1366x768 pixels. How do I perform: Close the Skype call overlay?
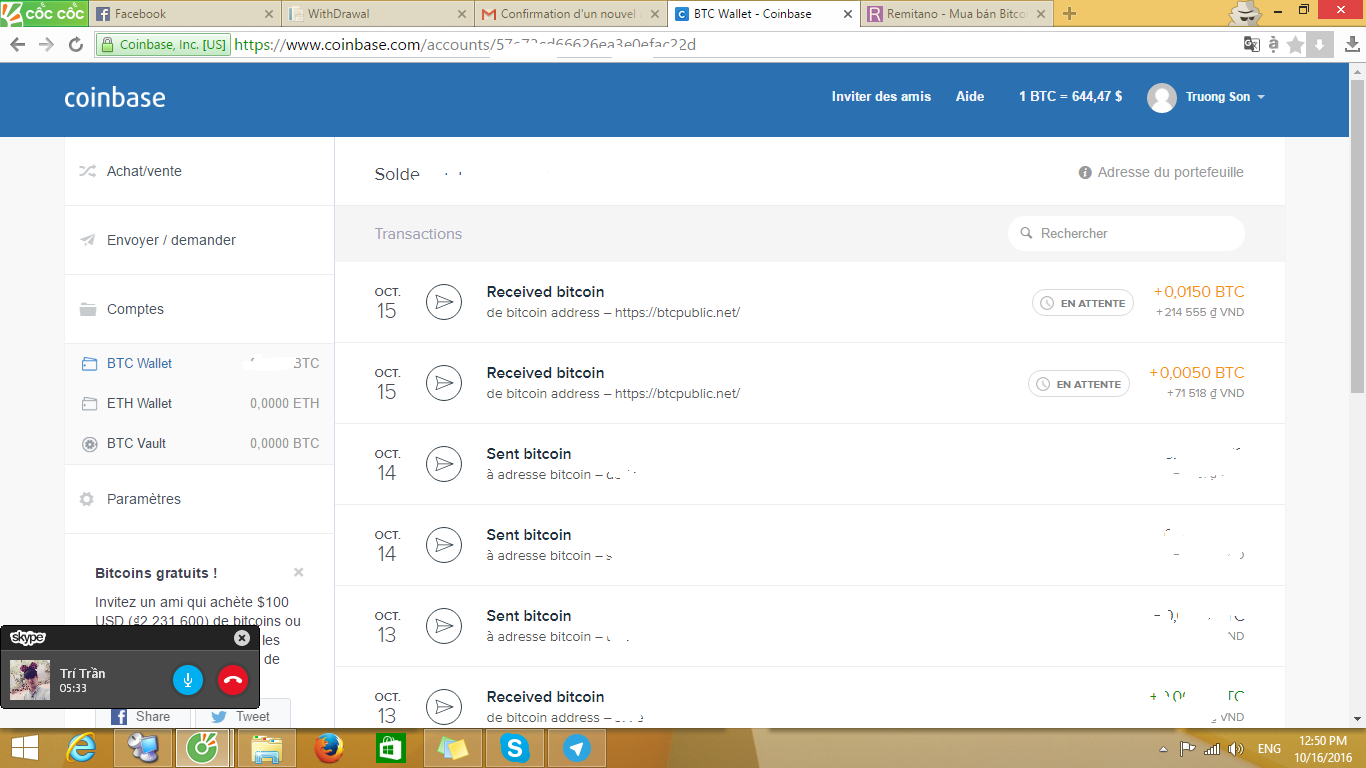pos(242,638)
